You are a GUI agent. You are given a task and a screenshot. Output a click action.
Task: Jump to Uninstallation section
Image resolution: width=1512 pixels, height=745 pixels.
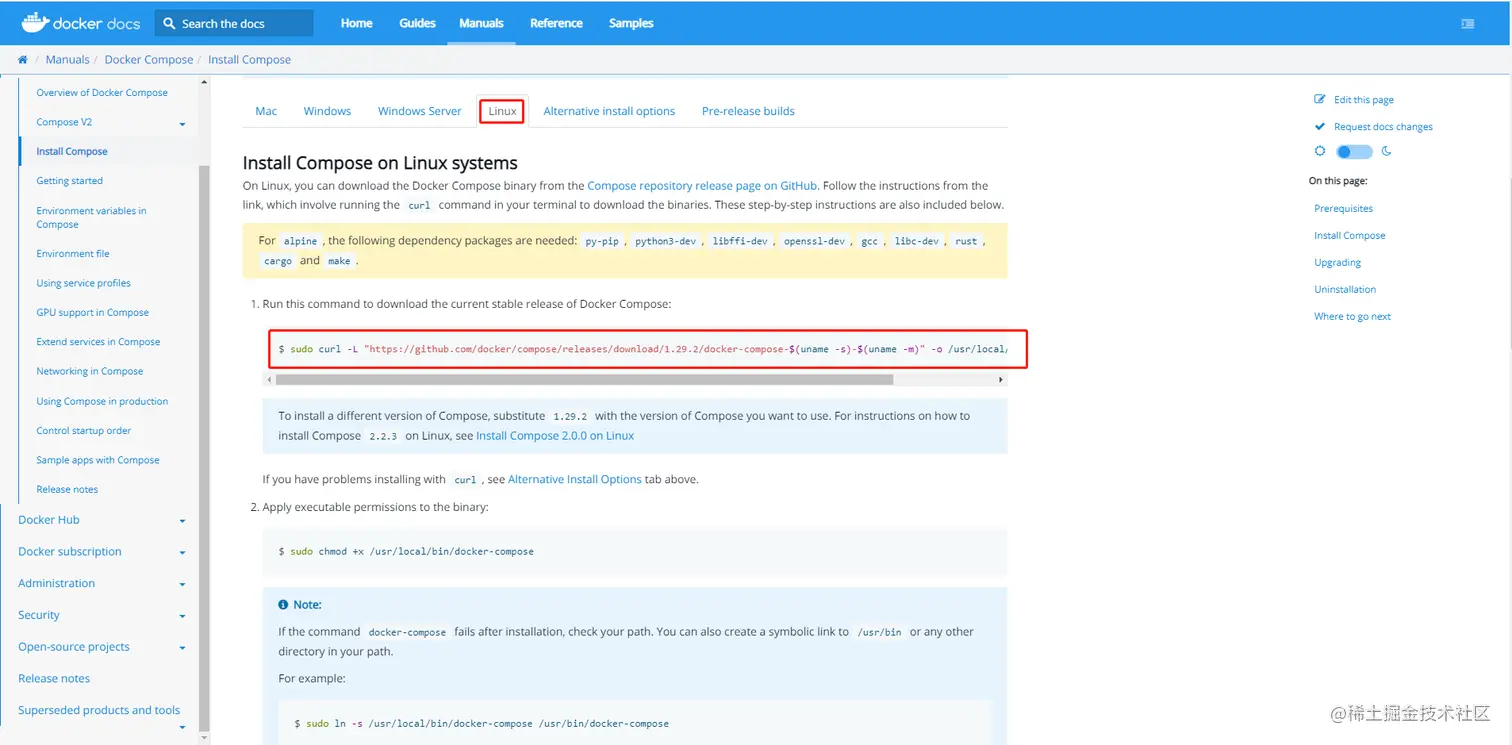click(1345, 290)
